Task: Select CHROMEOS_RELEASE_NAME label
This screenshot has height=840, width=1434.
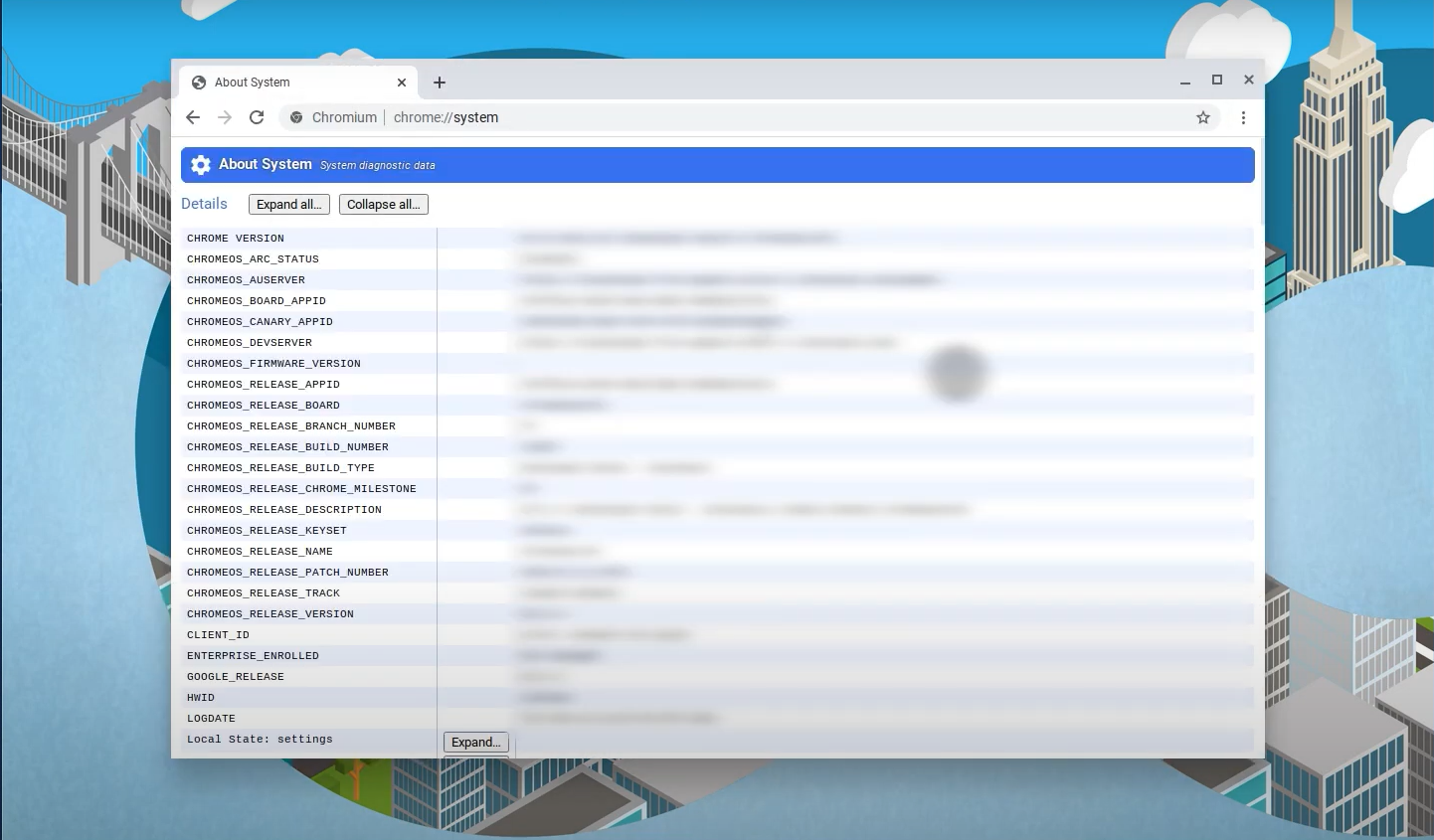Action: click(x=260, y=552)
